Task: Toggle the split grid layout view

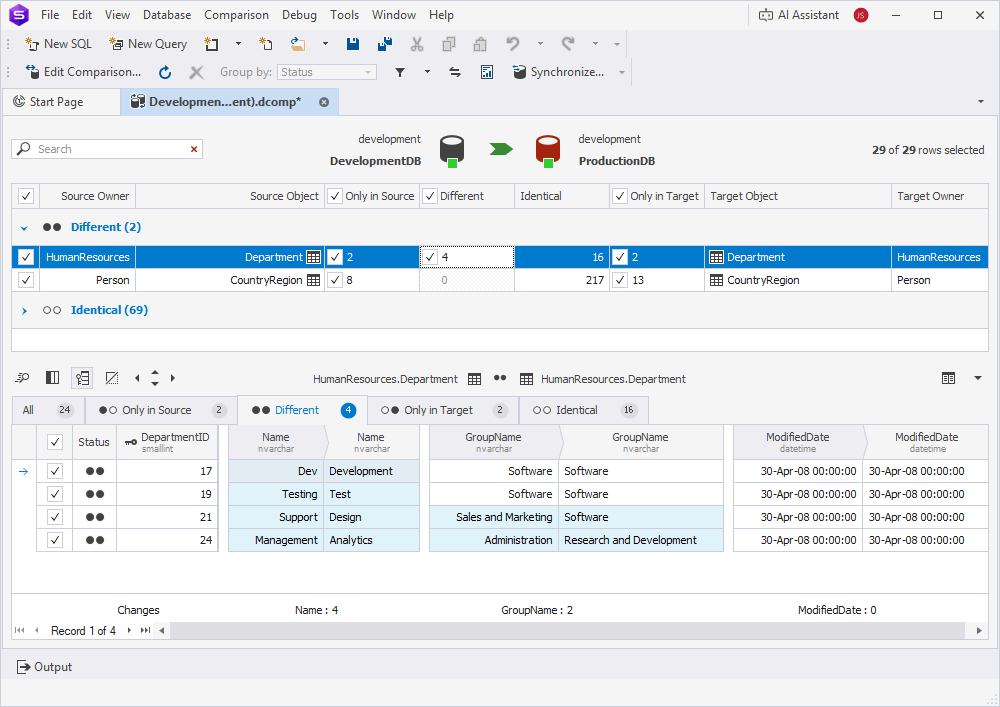Action: pyautogui.click(x=52, y=378)
